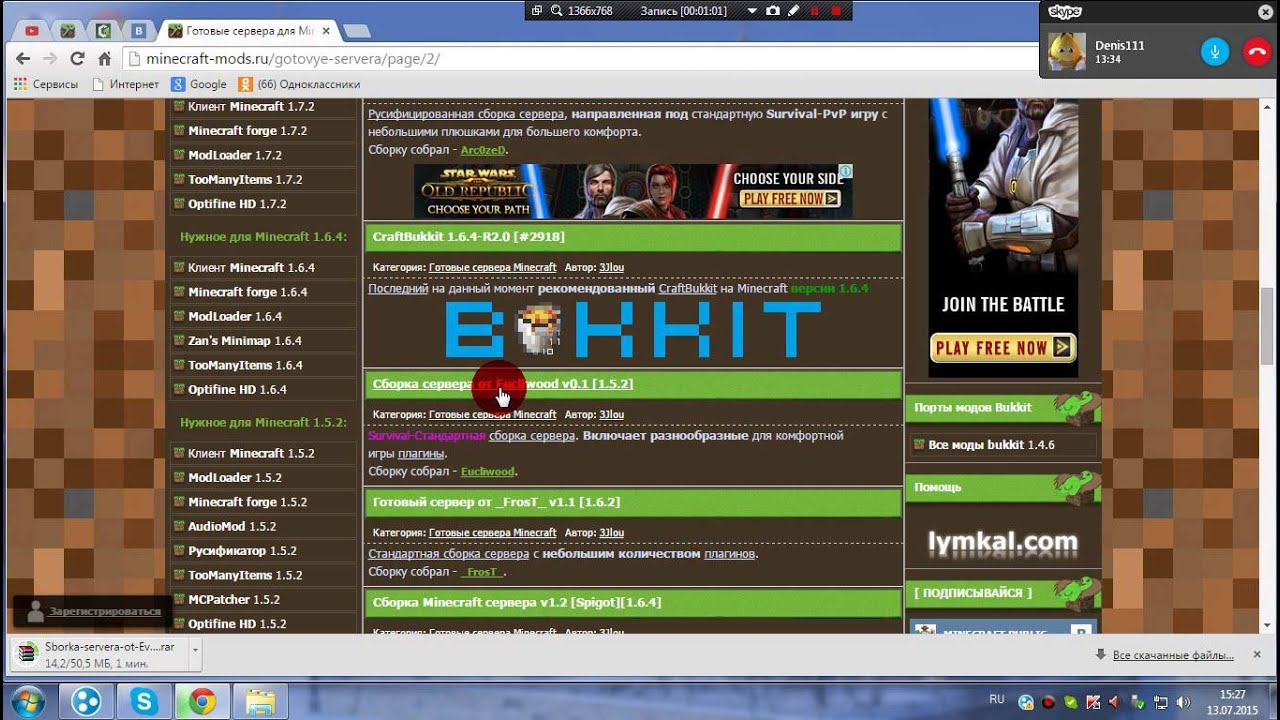
Task: Open the lymkal.com help banner
Action: point(1003,543)
